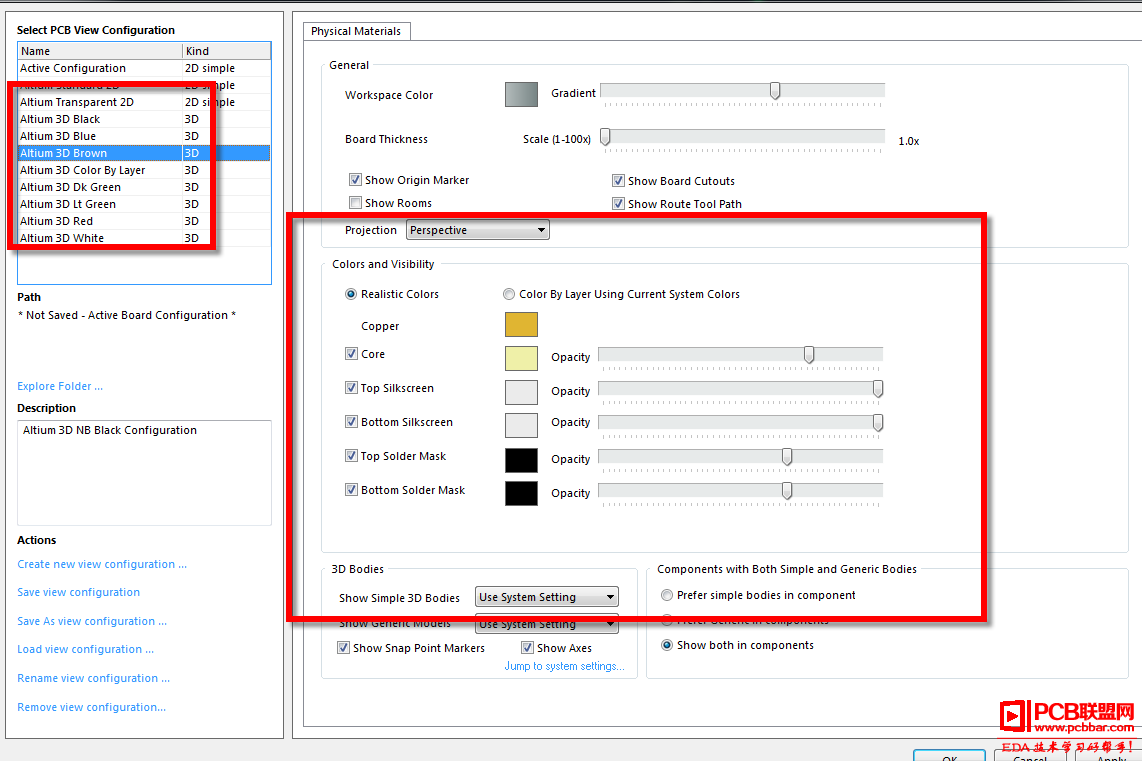Pick the Altium 3D Lt Green configuration
The width and height of the screenshot is (1142, 761).
(144, 204)
